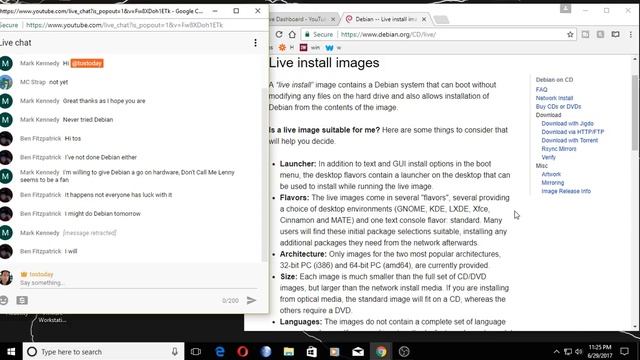640x360 pixels.
Task: Open the live chat three-dot options menu
Action: pyautogui.click(x=256, y=43)
